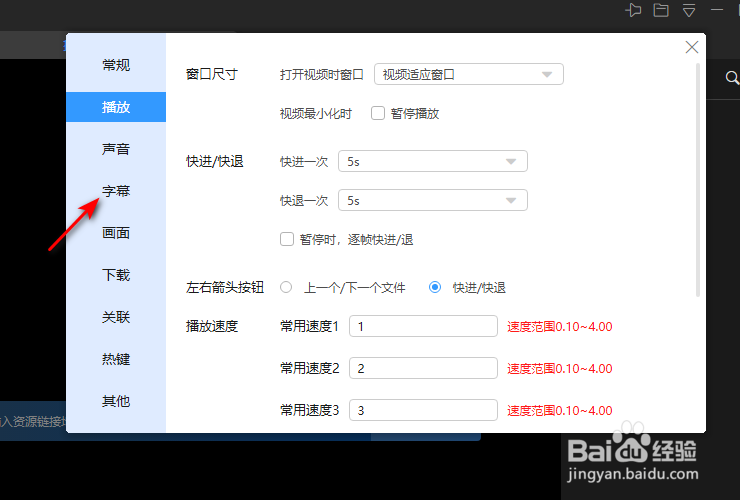Select the 其他 settings tab
The image size is (740, 500).
coord(116,401)
